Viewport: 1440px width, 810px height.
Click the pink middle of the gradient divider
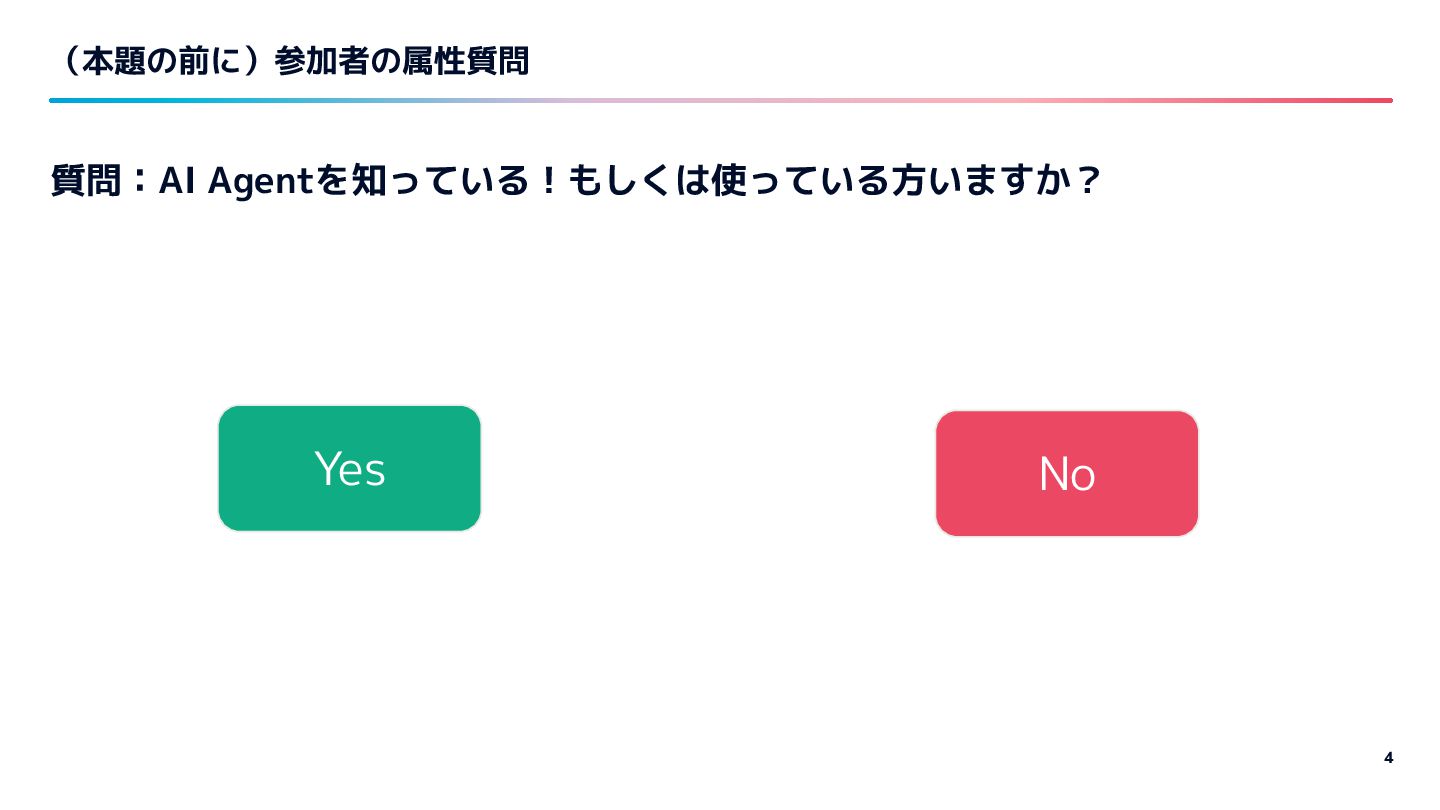pos(720,100)
